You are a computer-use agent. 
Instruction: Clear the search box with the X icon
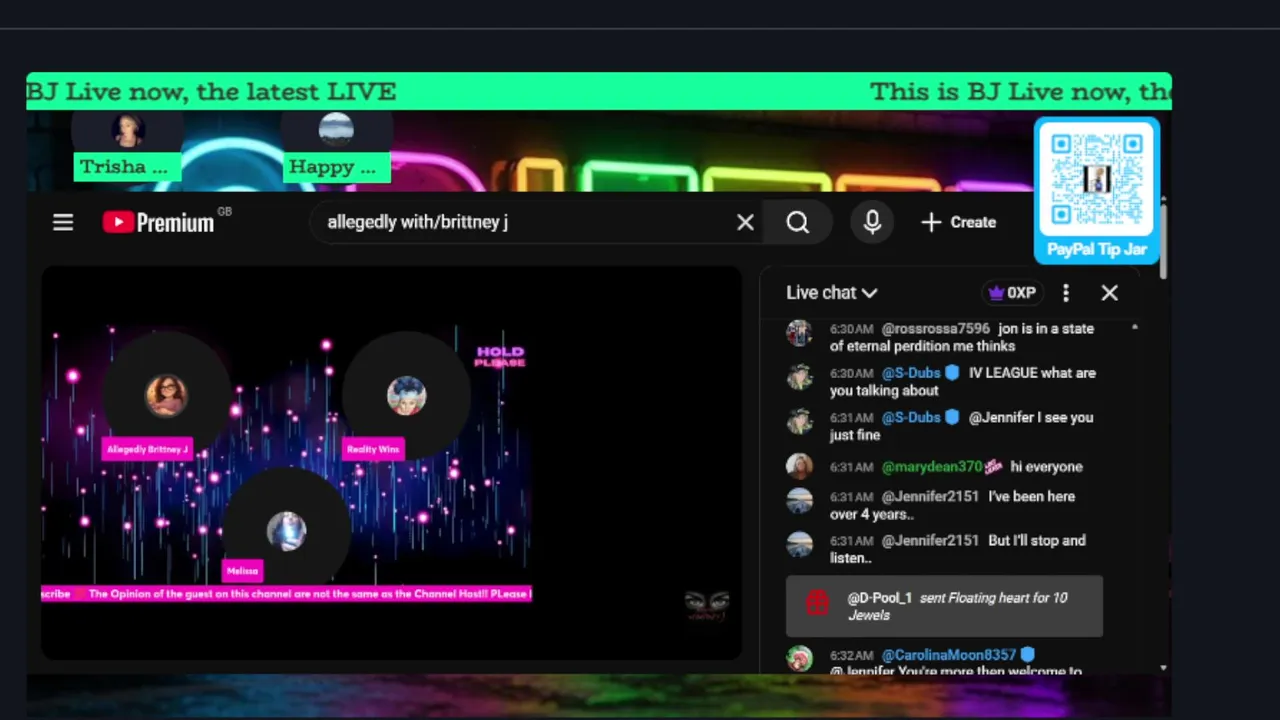point(745,222)
